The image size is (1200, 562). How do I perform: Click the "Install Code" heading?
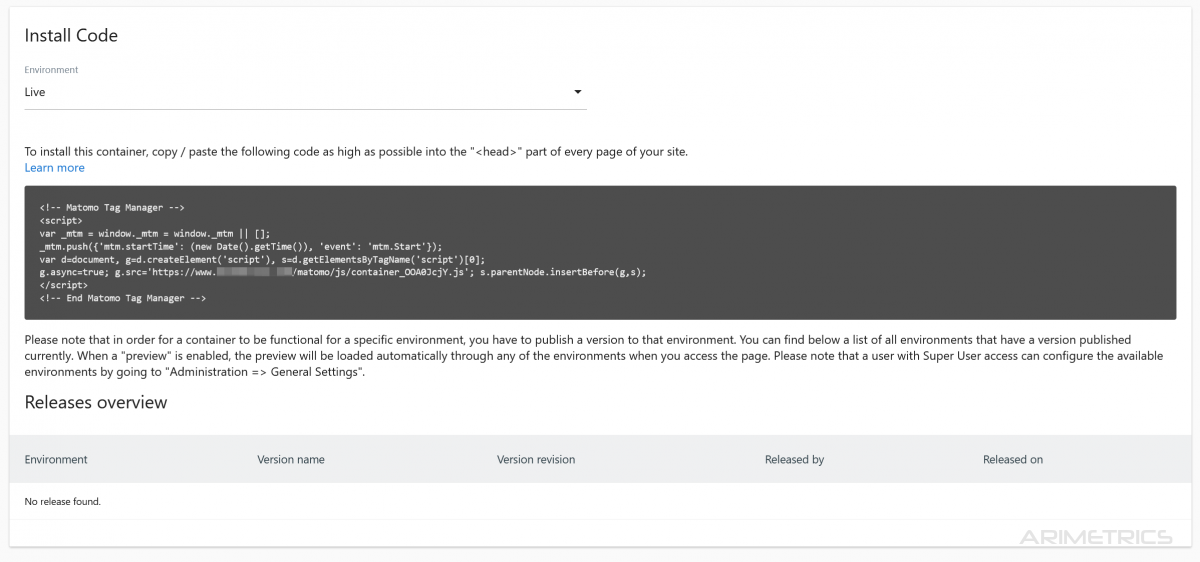pos(71,36)
